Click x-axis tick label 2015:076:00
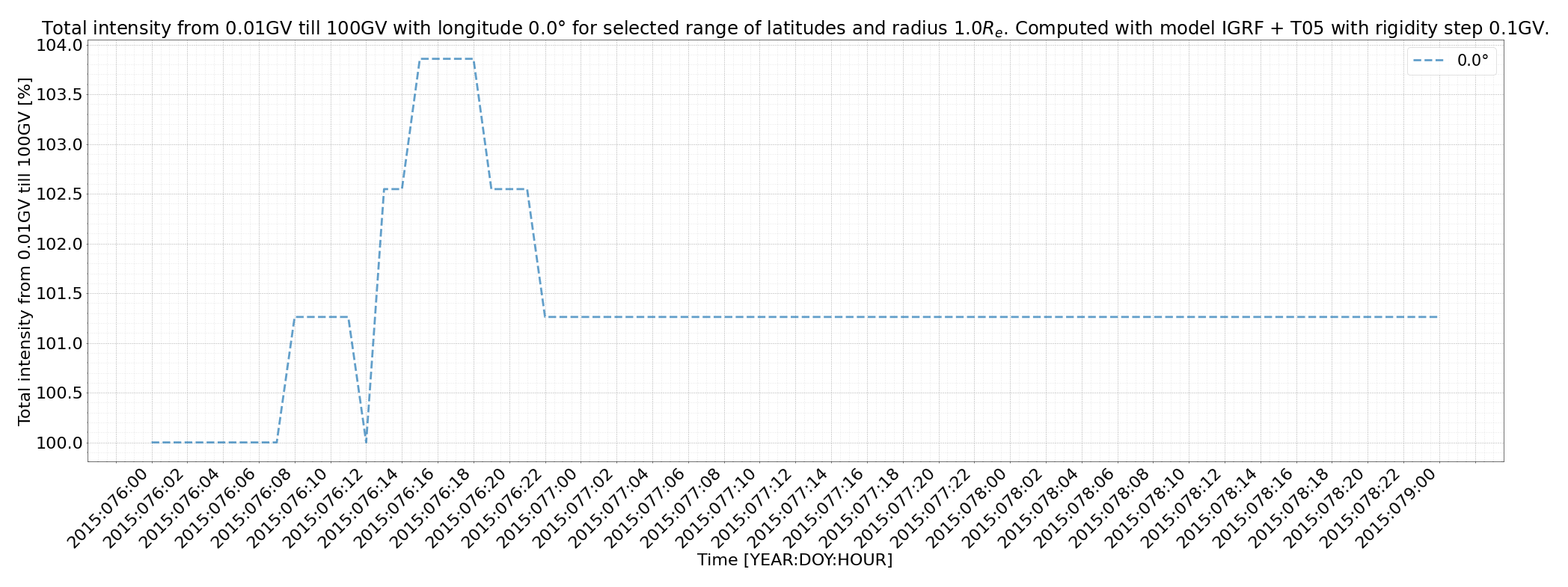Viewport: 1568px width, 587px height. (x=108, y=508)
